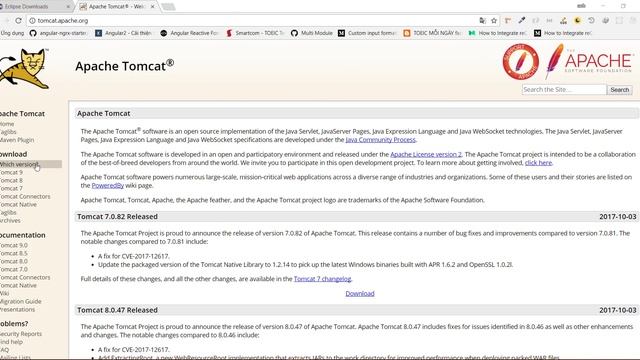Open Tomcat 9.0 documentation link
640x360 pixels.
[14, 245]
